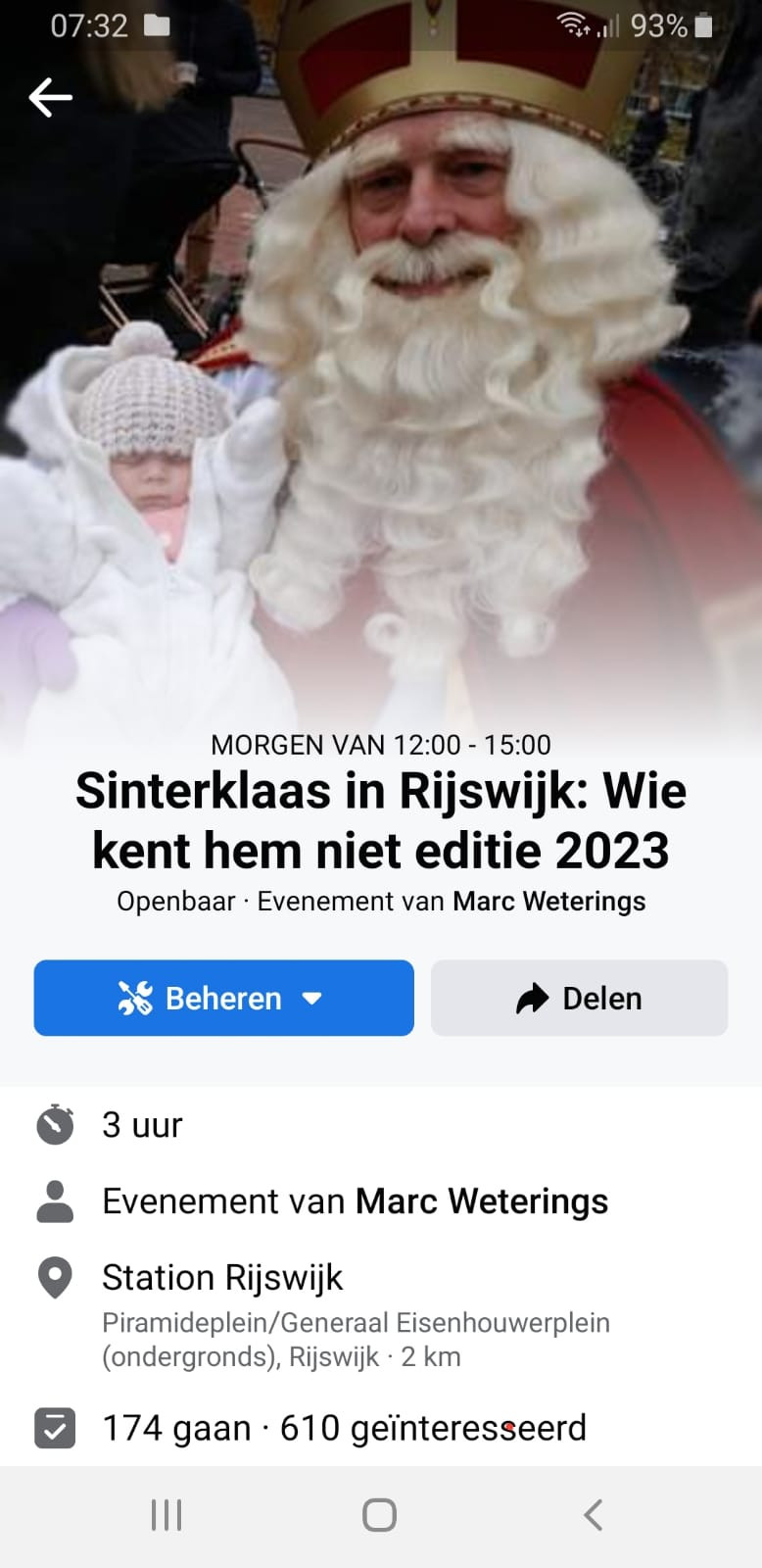Tap the location pin icon

(55, 1278)
